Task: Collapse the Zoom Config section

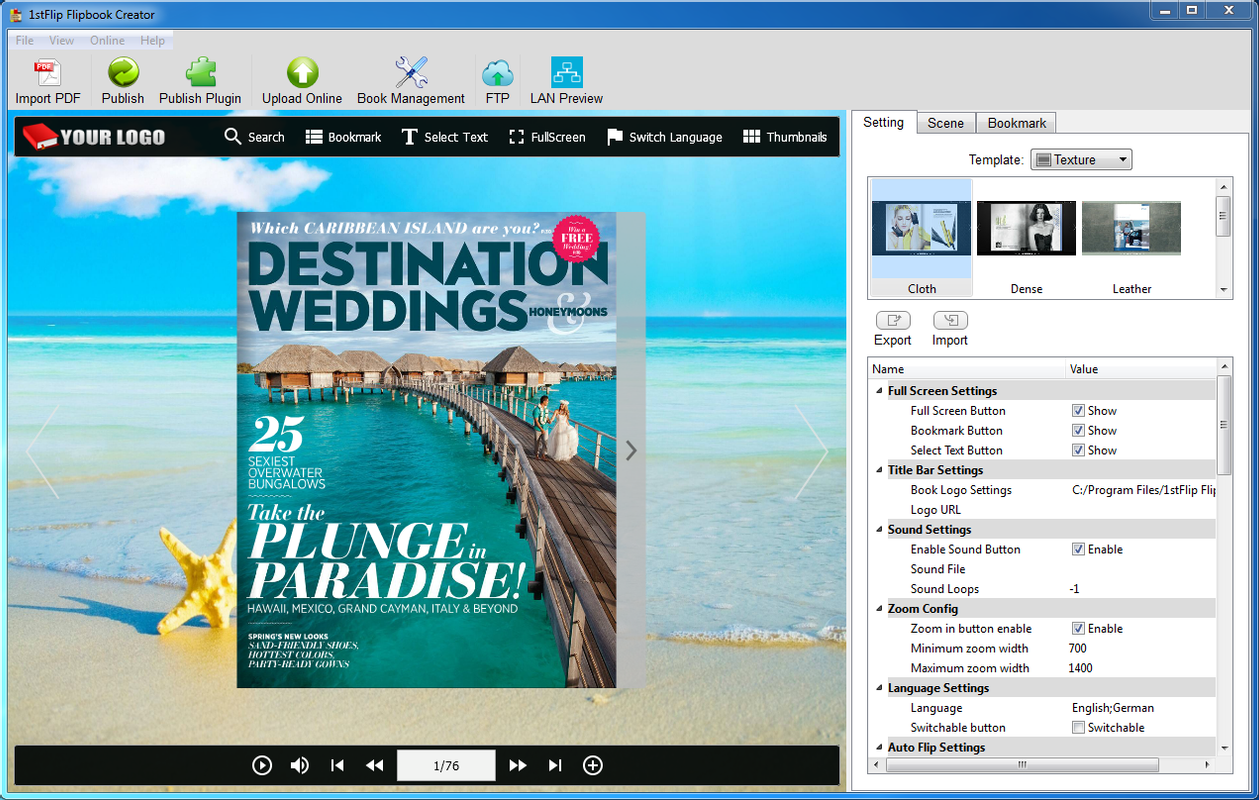Action: click(x=879, y=609)
